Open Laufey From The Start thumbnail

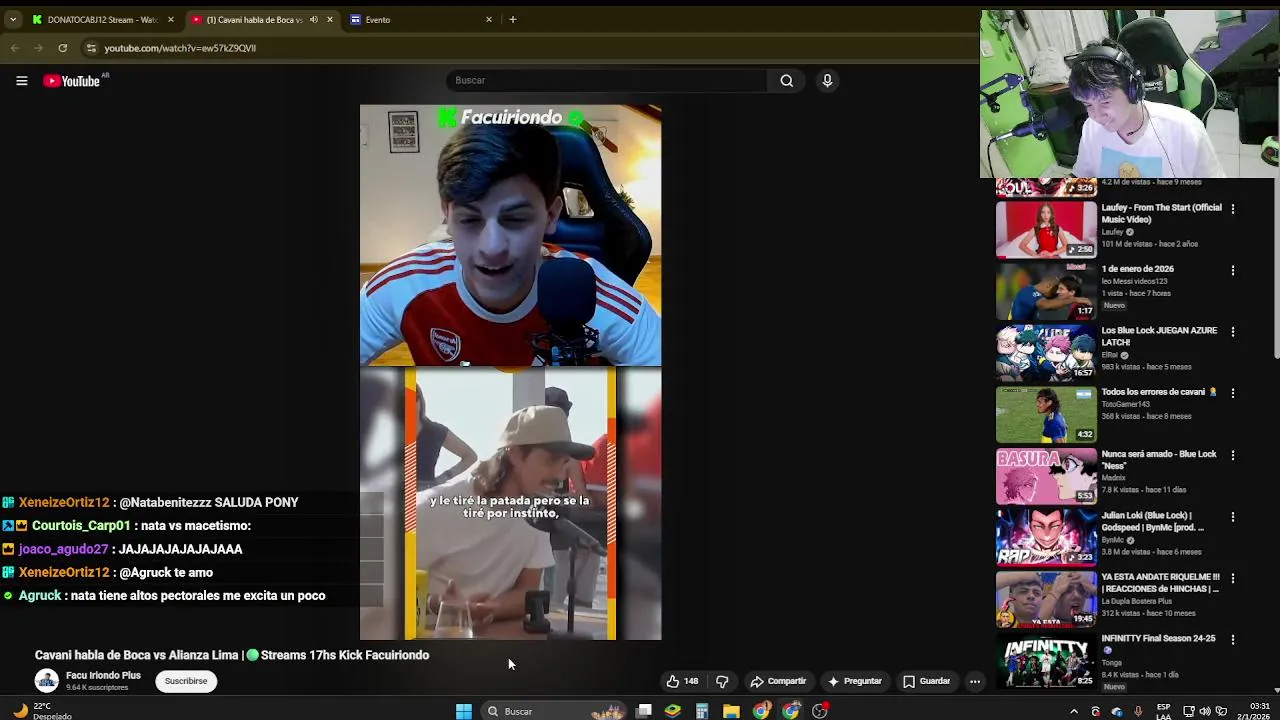pyautogui.click(x=1046, y=230)
